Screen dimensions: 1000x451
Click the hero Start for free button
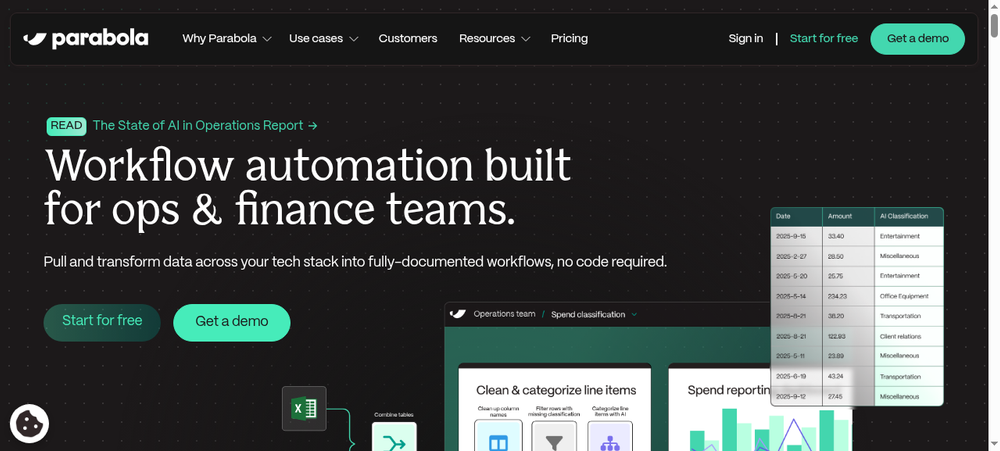102,322
